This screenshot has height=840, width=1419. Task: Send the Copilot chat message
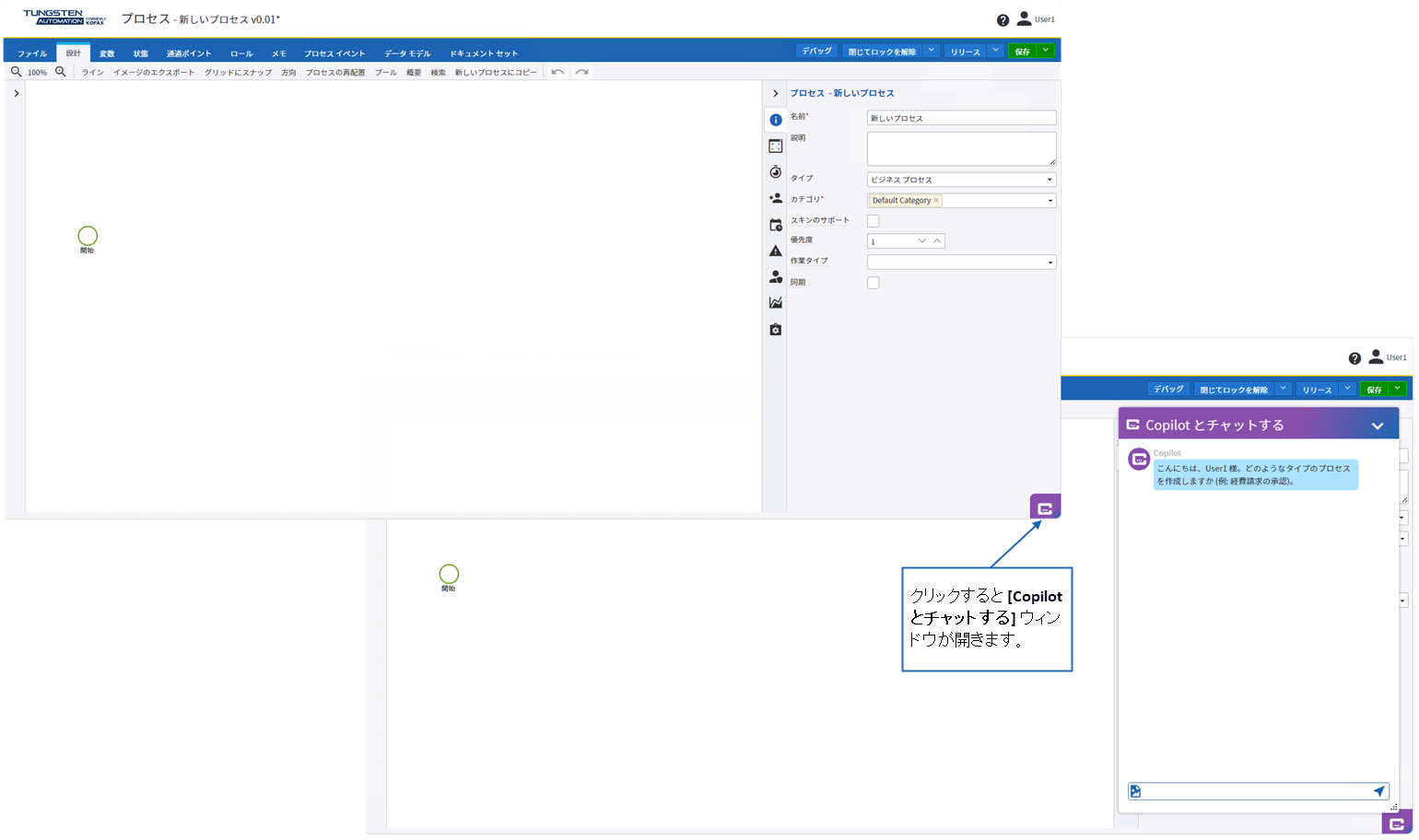[1378, 791]
